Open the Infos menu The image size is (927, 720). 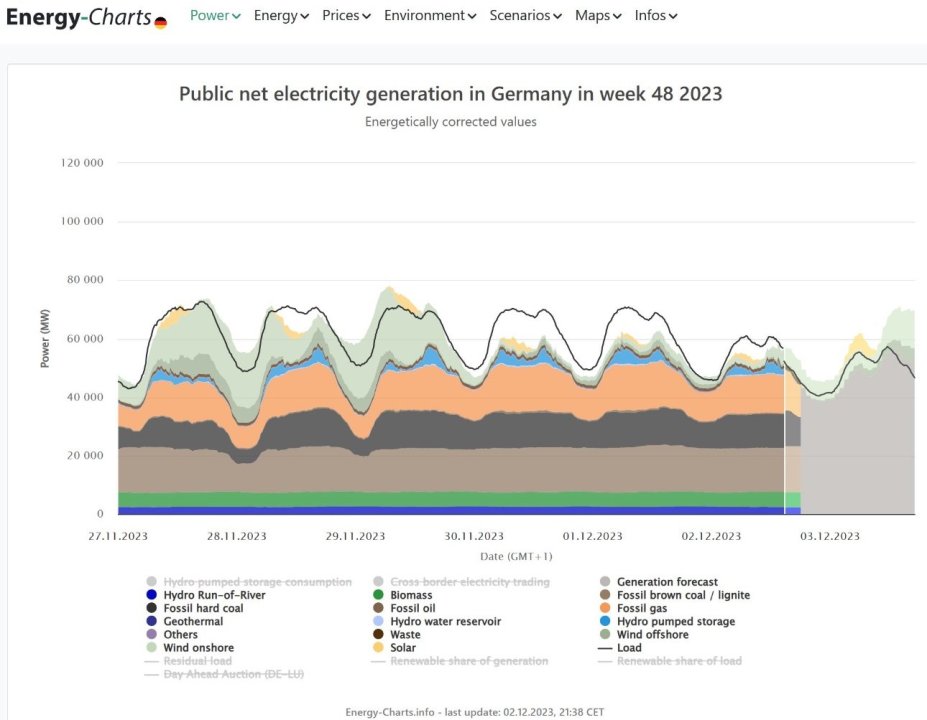[656, 16]
